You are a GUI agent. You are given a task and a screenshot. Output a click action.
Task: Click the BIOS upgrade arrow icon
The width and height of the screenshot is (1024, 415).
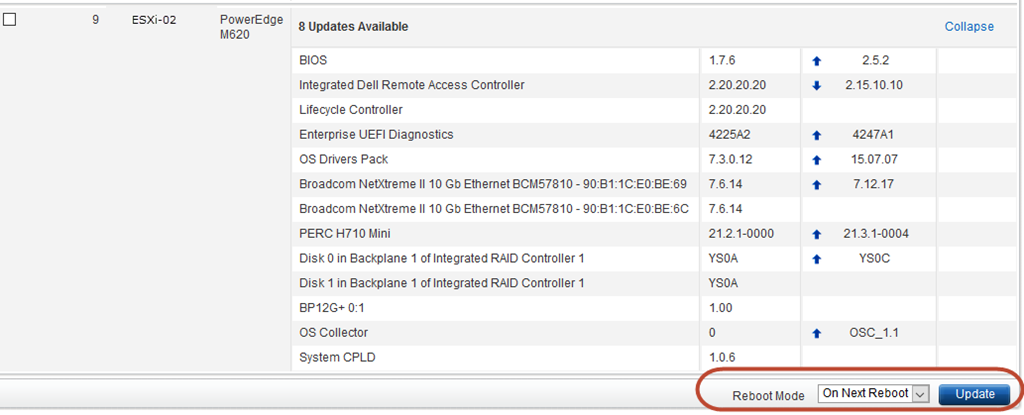point(816,61)
